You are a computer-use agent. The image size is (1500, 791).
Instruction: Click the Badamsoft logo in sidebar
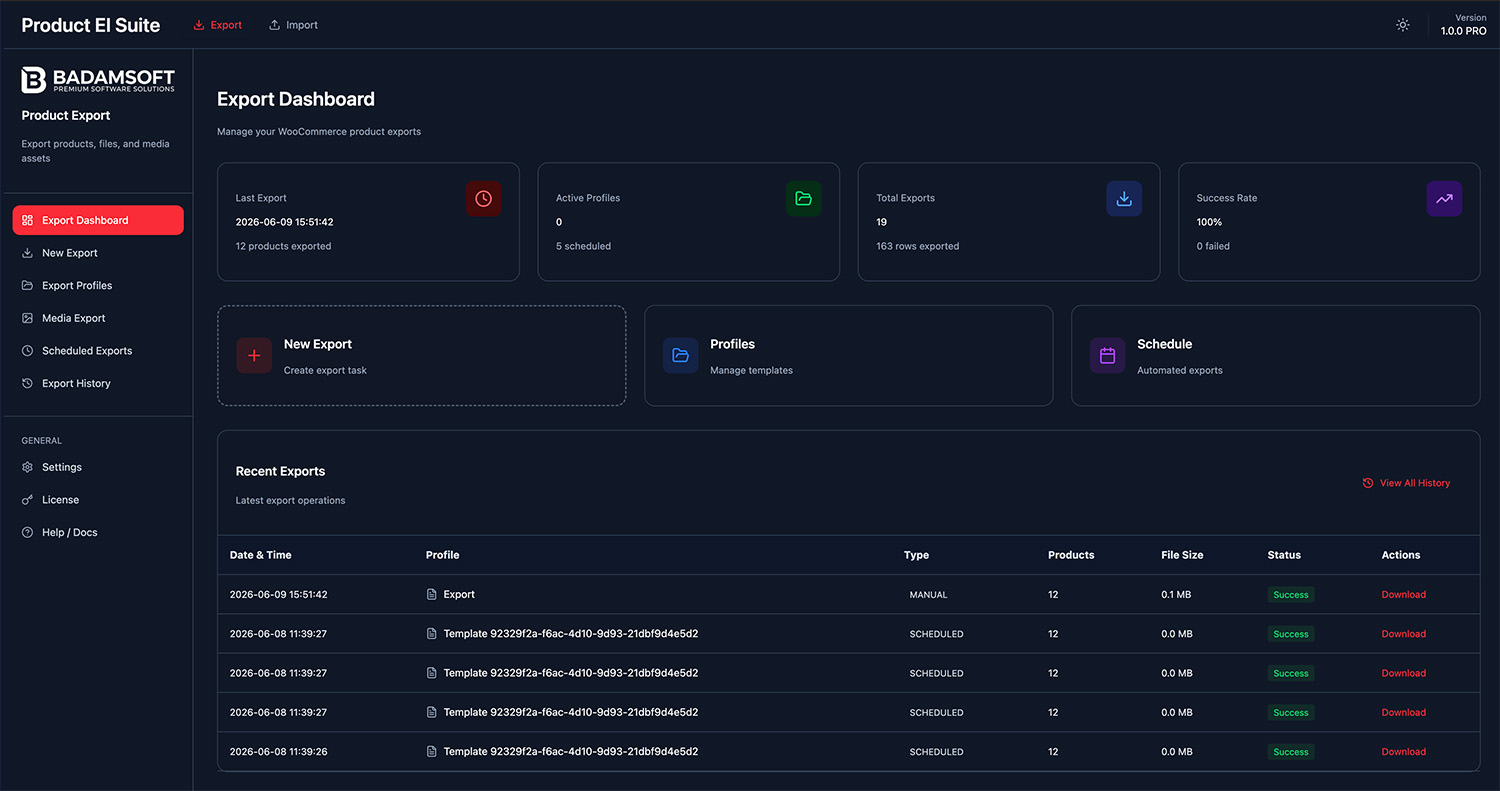98,80
